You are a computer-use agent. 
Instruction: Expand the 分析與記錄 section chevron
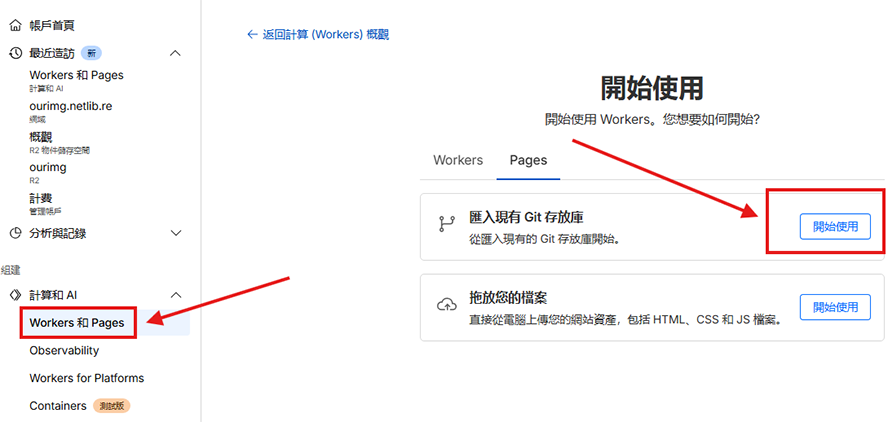pos(176,233)
